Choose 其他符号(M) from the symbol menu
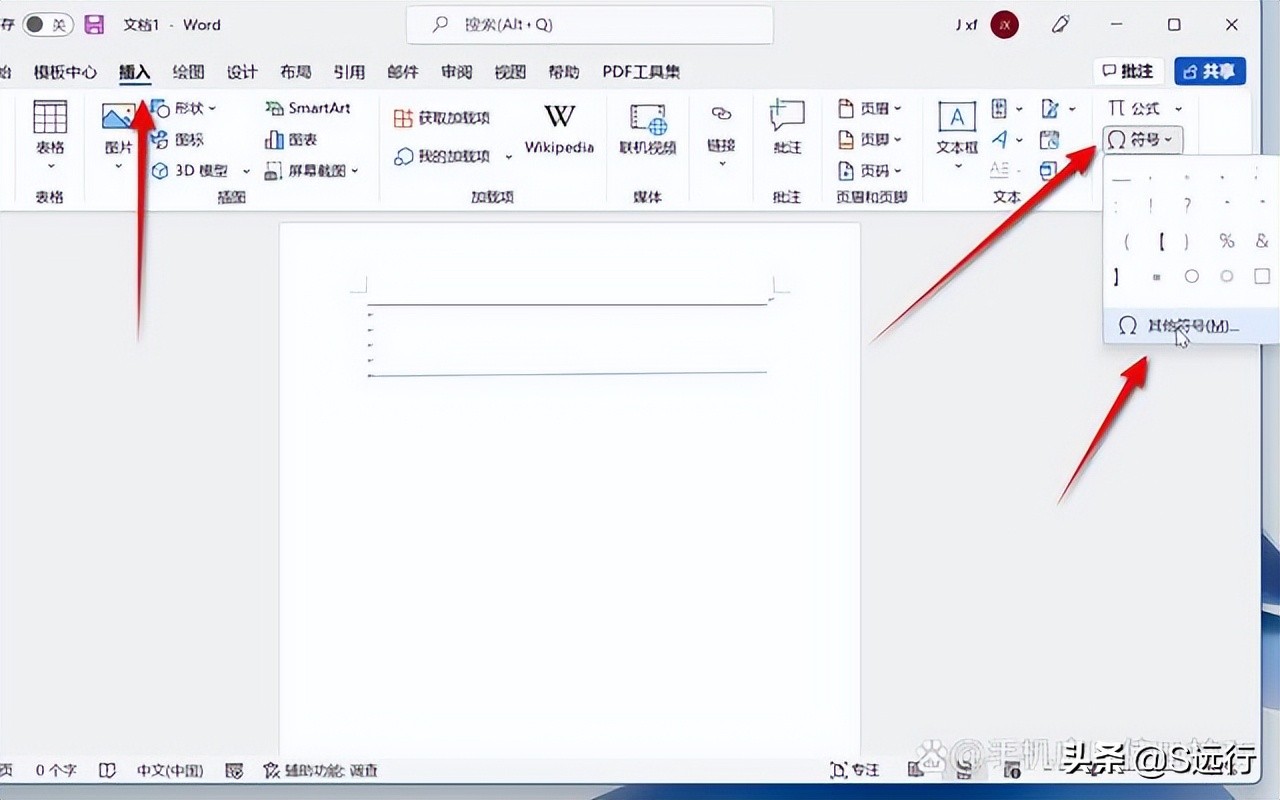The height and width of the screenshot is (800, 1280). (x=1185, y=325)
